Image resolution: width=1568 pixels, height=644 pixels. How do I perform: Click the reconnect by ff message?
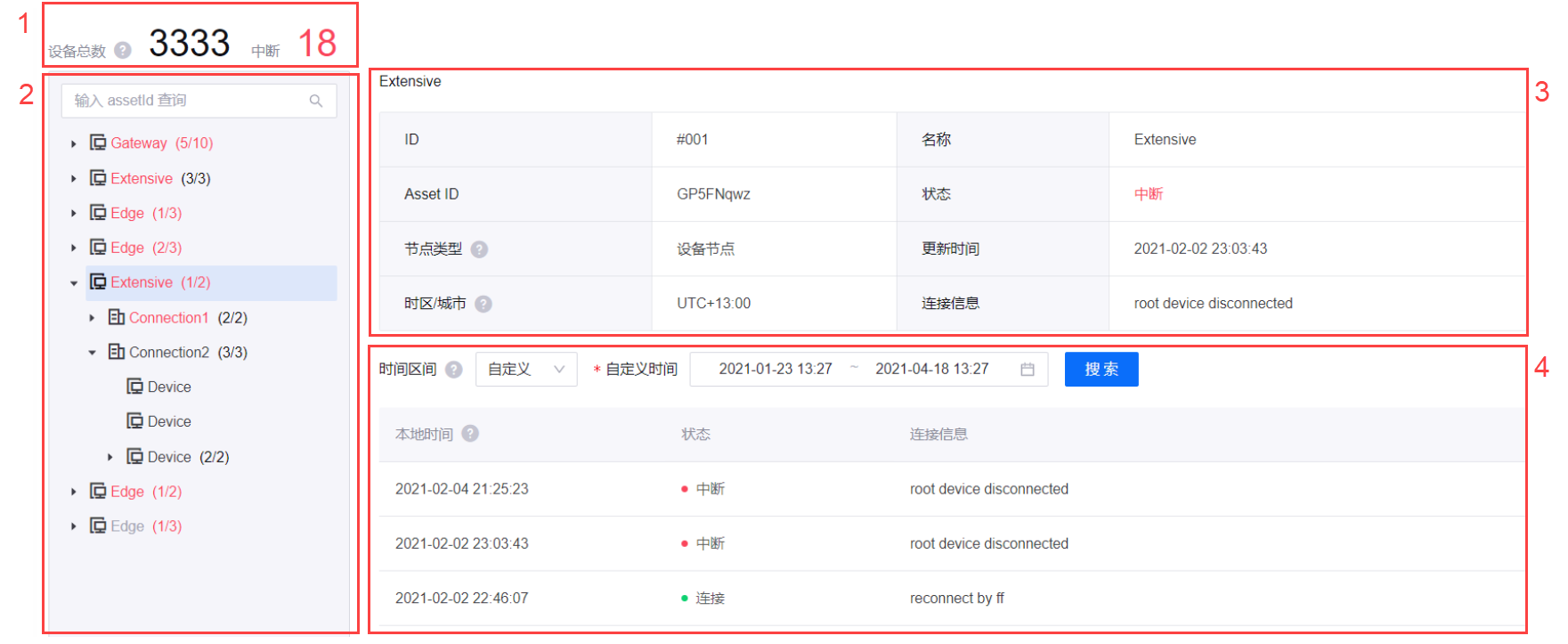[957, 599]
